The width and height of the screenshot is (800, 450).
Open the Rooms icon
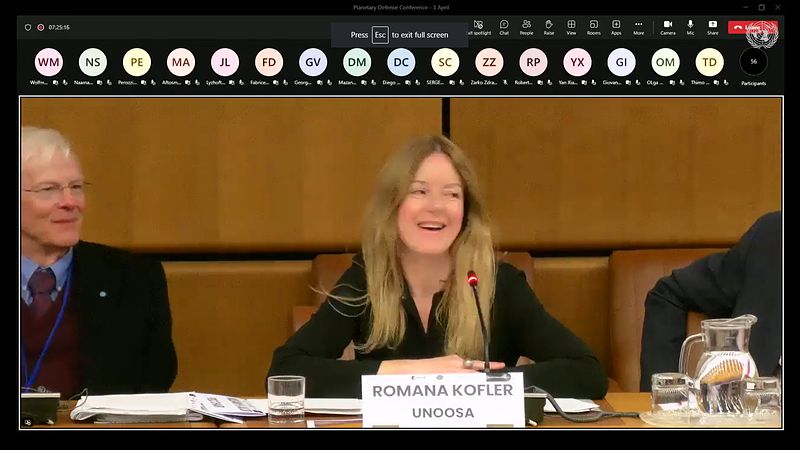594,26
